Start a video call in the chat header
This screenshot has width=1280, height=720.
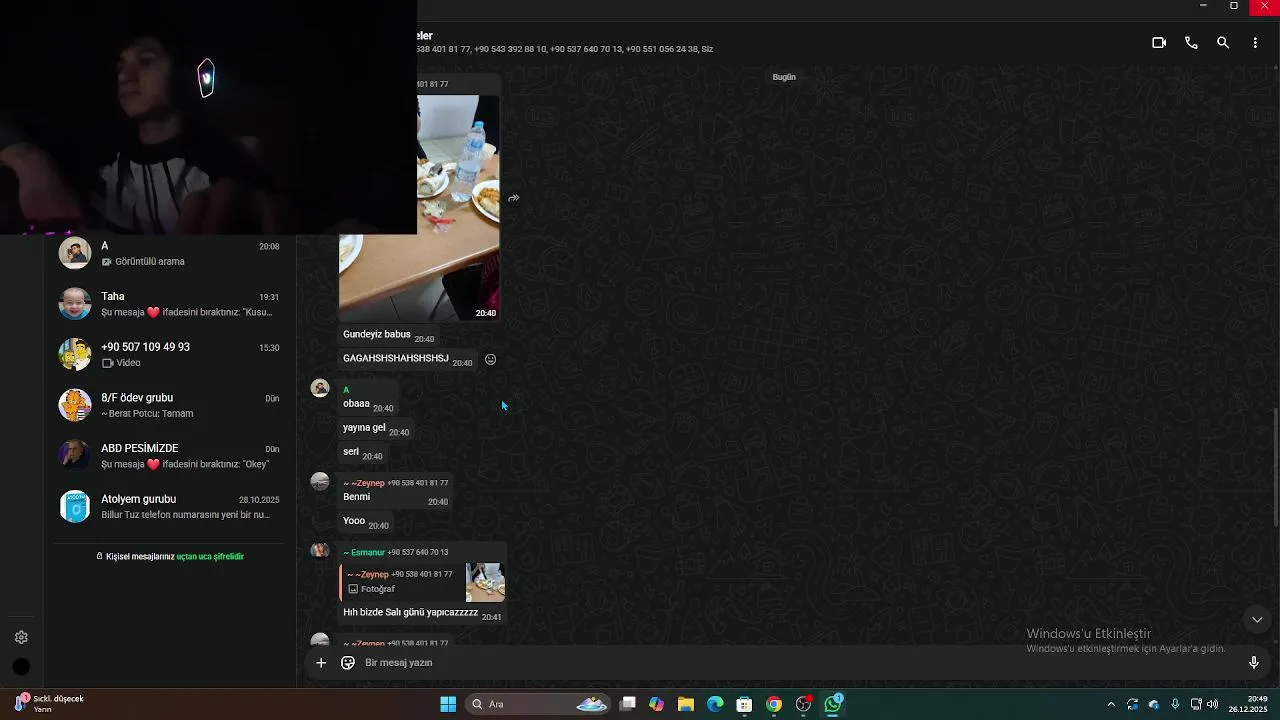pyautogui.click(x=1159, y=43)
